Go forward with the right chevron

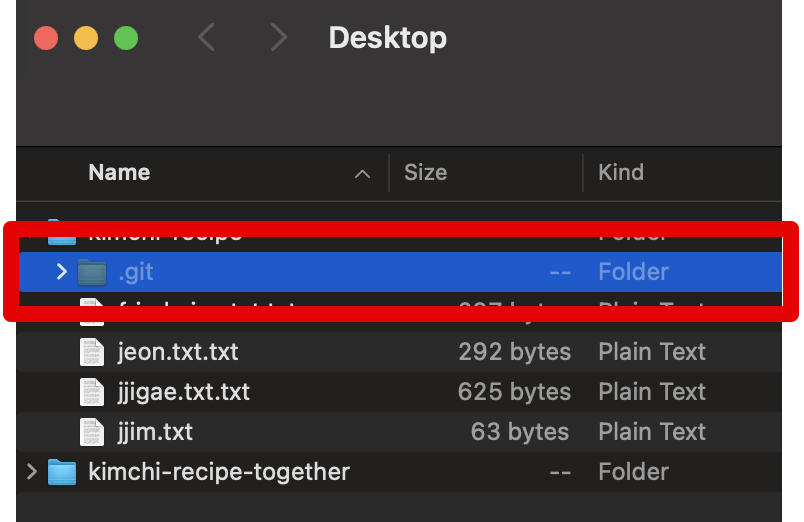click(278, 38)
